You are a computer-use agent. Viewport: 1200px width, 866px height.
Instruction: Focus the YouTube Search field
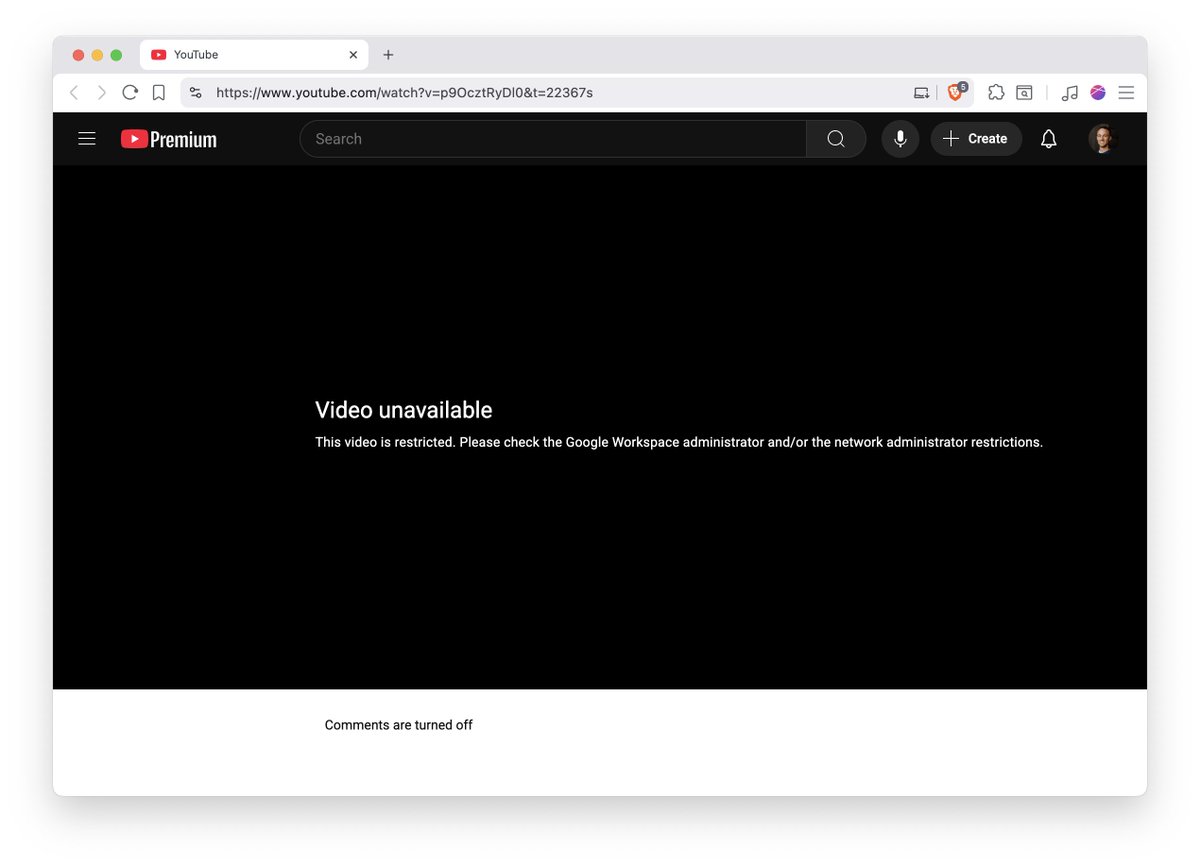pyautogui.click(x=553, y=139)
